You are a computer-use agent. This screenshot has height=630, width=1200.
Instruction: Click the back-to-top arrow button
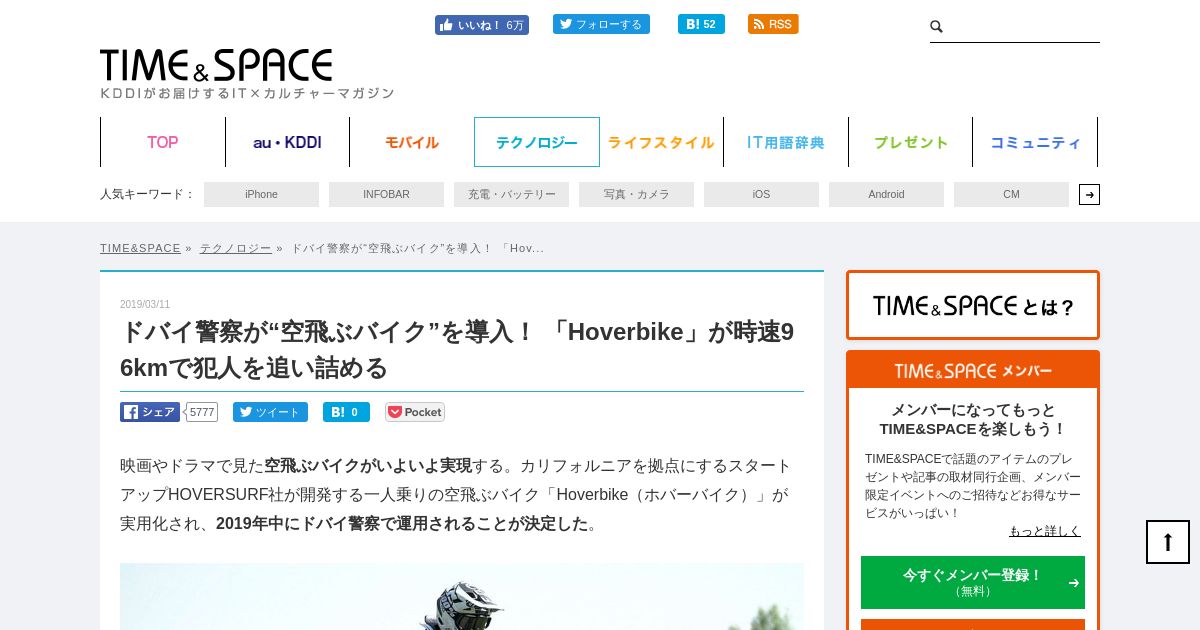tap(1168, 542)
